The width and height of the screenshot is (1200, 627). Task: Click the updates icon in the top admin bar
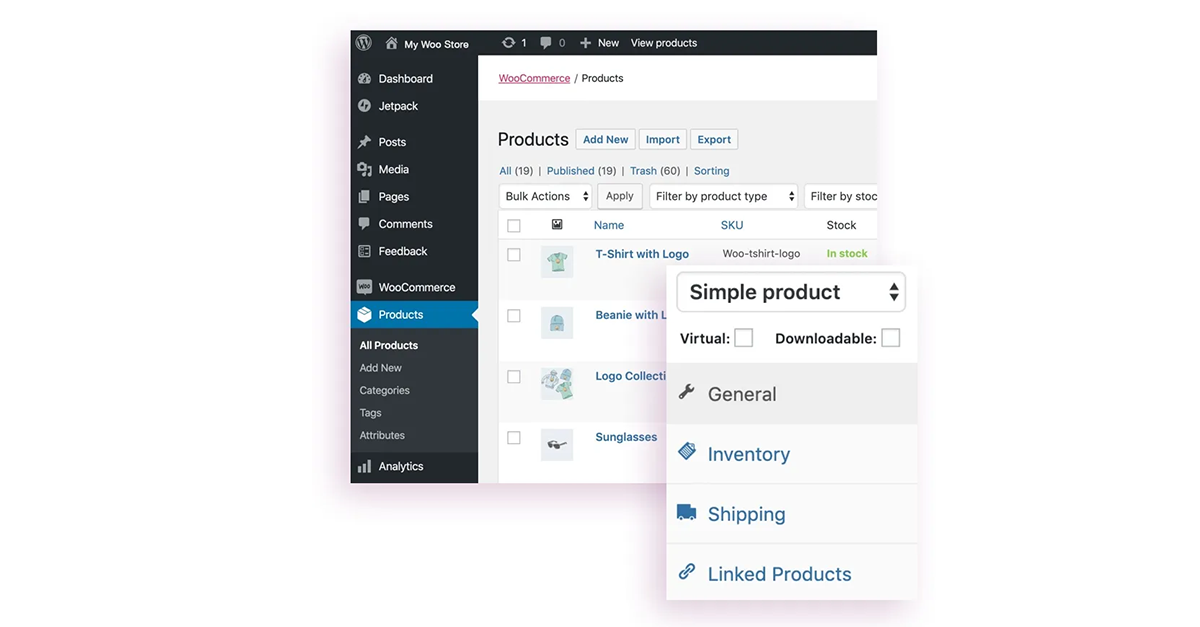pyautogui.click(x=509, y=42)
